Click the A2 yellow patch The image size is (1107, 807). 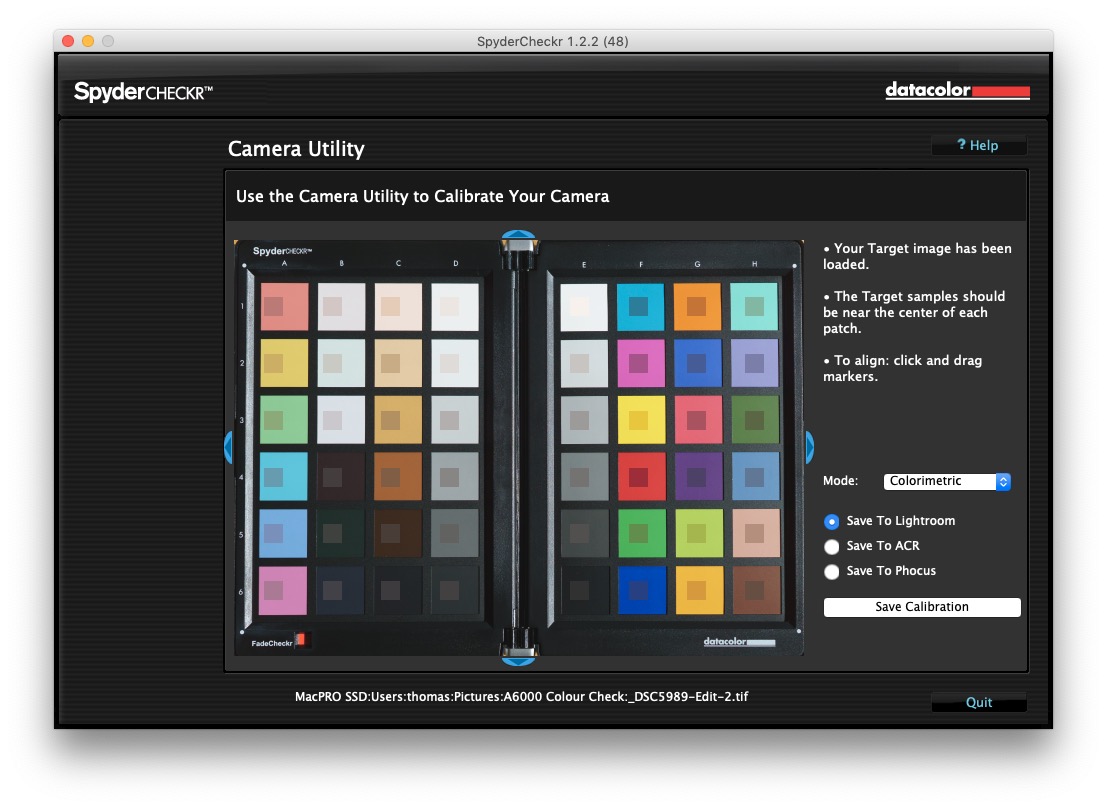[285, 363]
